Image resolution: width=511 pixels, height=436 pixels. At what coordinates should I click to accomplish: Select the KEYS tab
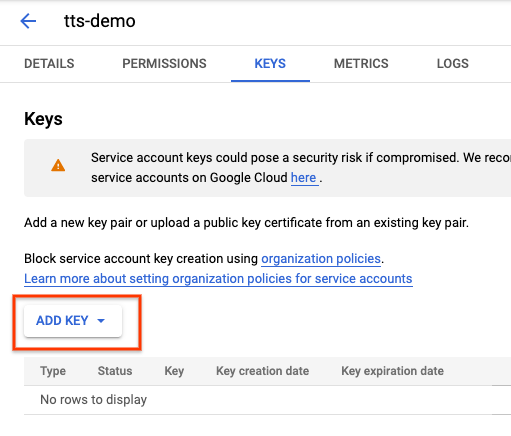point(270,64)
